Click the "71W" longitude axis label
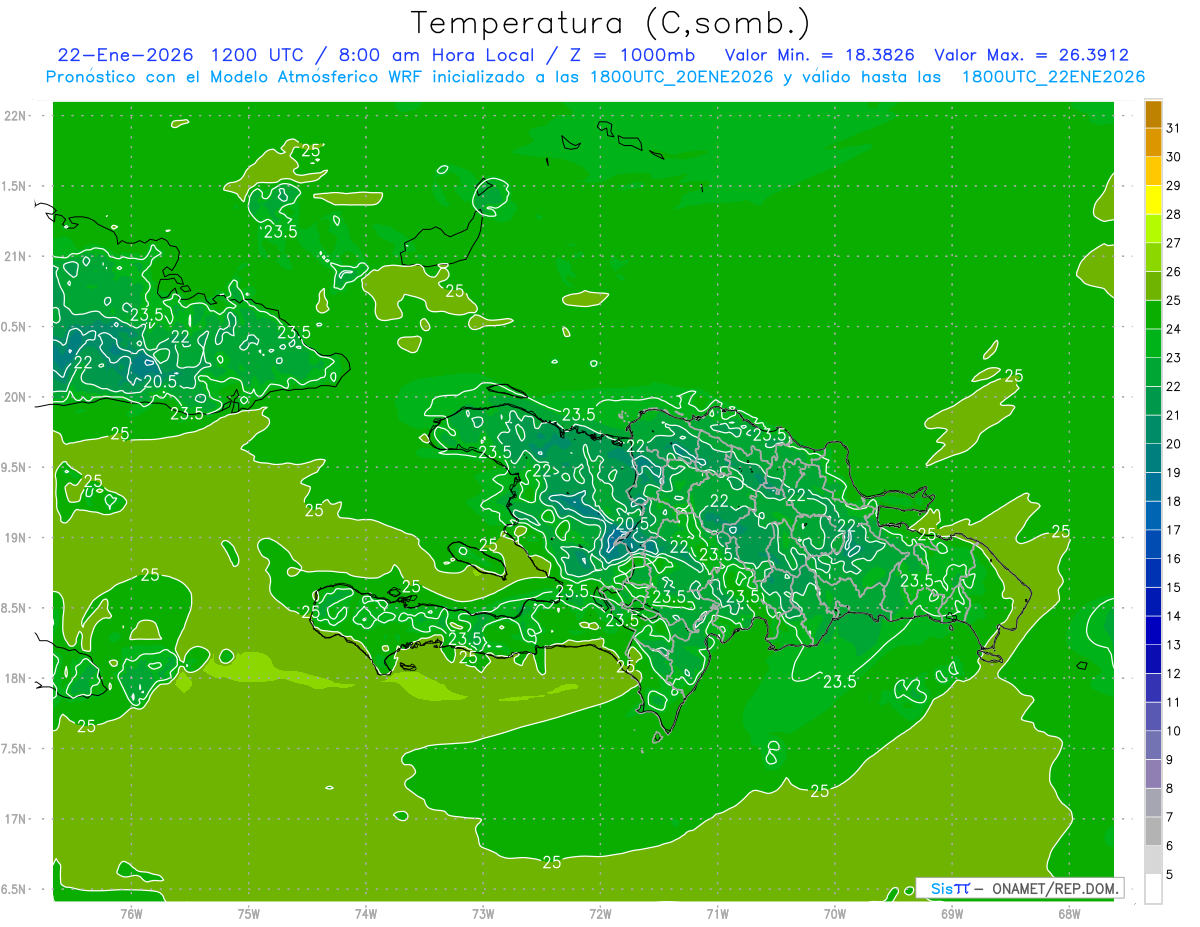1200x927 pixels. (x=717, y=913)
